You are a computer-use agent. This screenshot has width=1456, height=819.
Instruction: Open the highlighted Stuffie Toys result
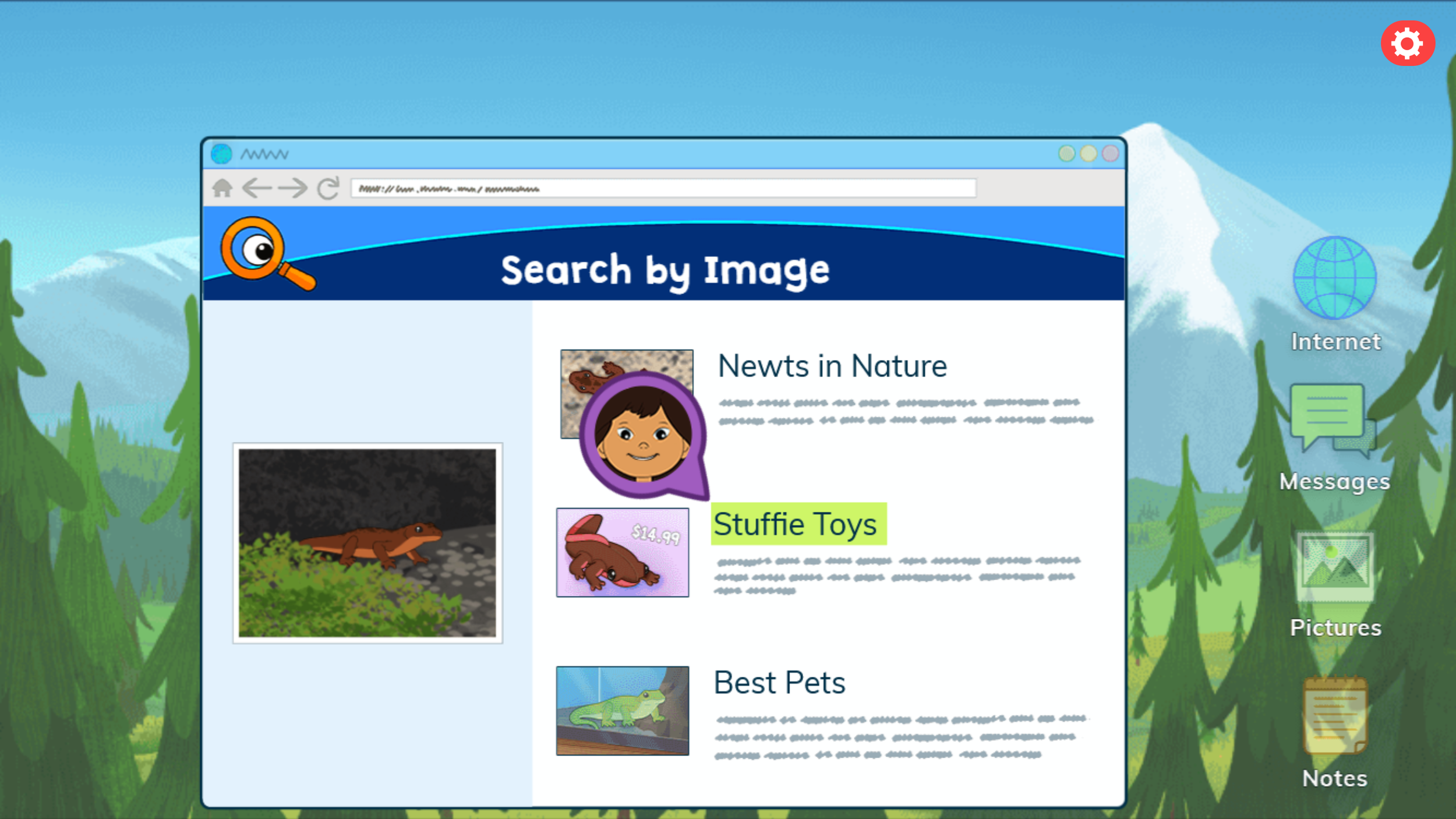coord(796,524)
